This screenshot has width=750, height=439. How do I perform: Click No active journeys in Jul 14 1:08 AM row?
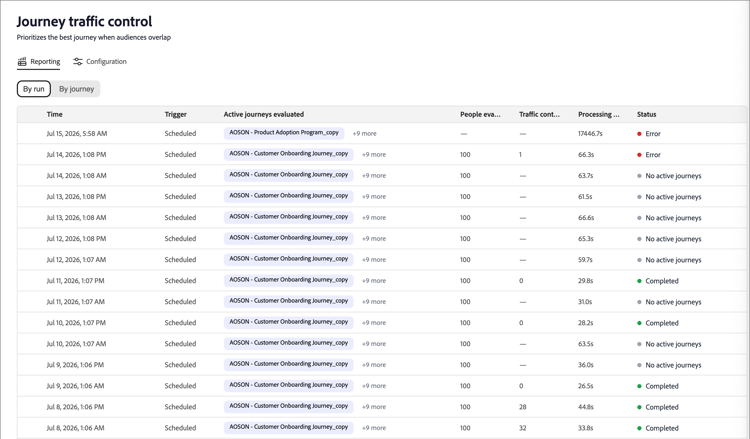[x=669, y=176]
